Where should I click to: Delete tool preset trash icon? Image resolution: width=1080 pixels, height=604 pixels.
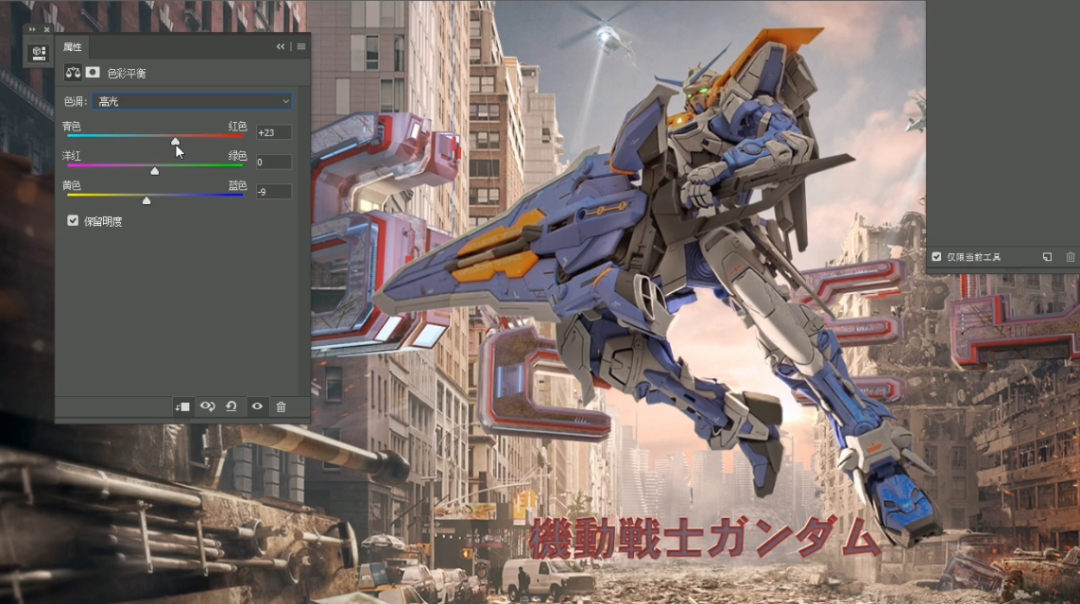(1070, 257)
